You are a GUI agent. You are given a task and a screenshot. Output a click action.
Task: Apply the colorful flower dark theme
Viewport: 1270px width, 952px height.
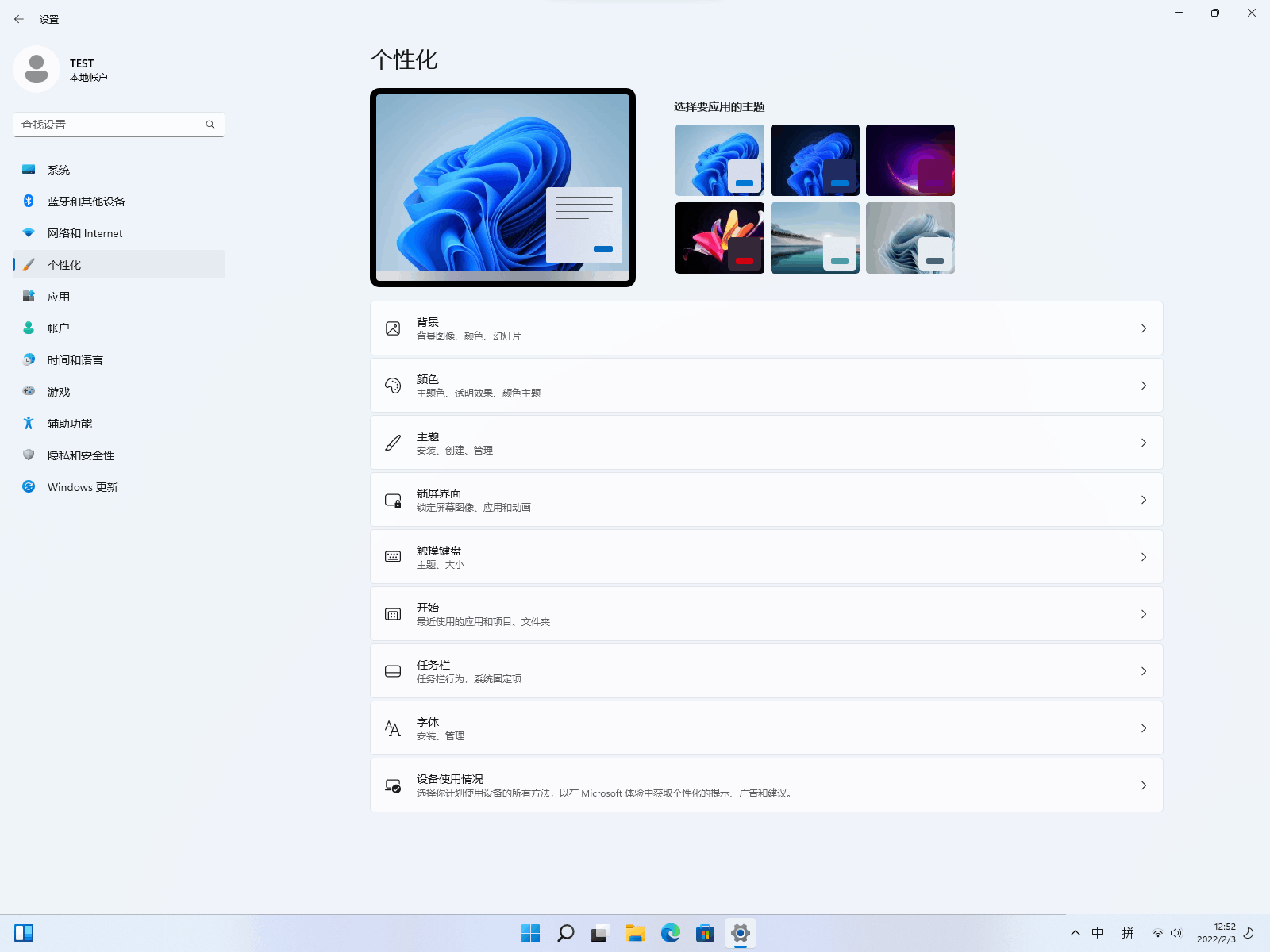tap(720, 238)
